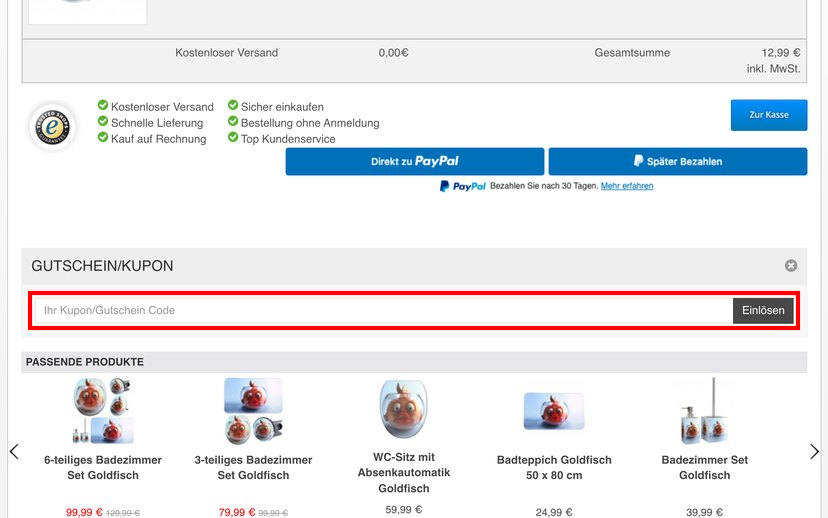Click the 24,99 € price
The image size is (828, 518).
[554, 512]
